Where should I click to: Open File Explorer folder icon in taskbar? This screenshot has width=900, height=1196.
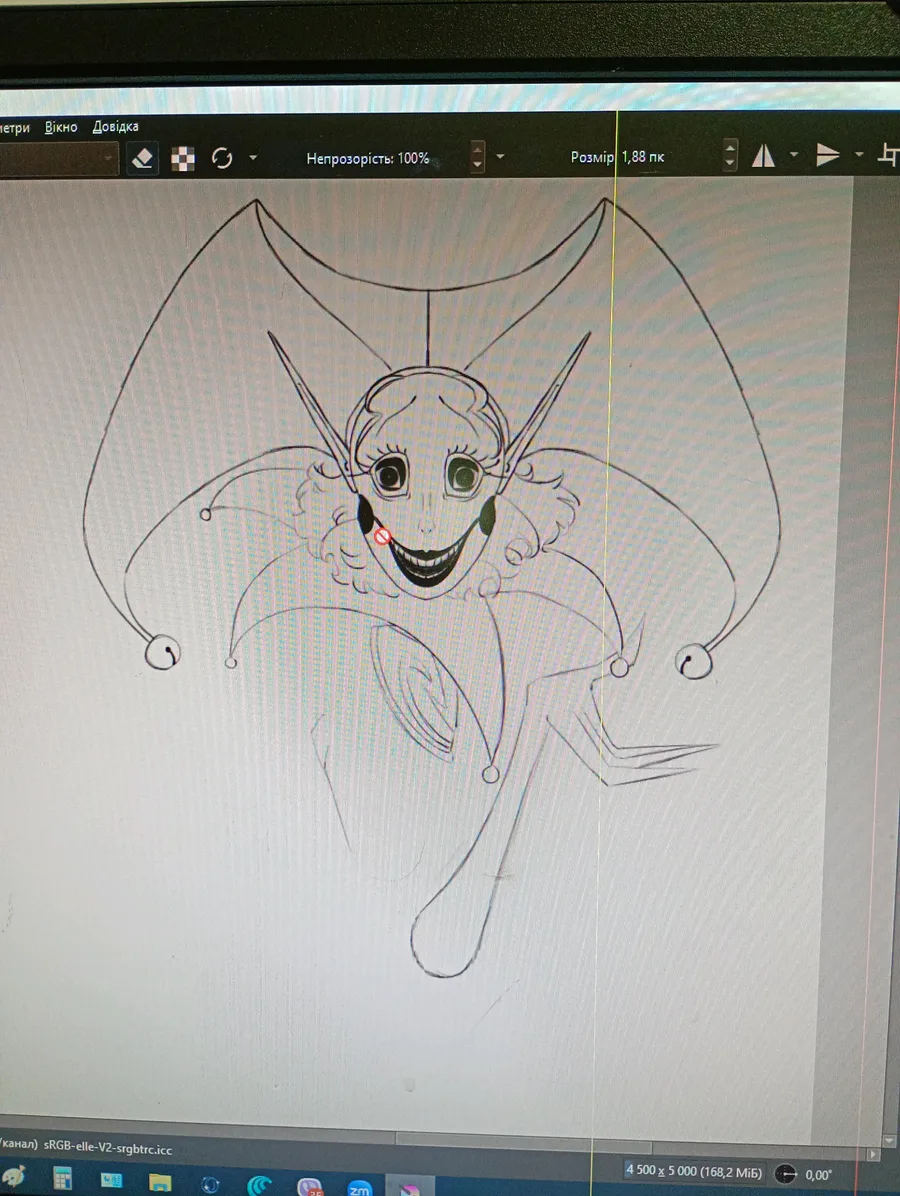pos(159,1182)
